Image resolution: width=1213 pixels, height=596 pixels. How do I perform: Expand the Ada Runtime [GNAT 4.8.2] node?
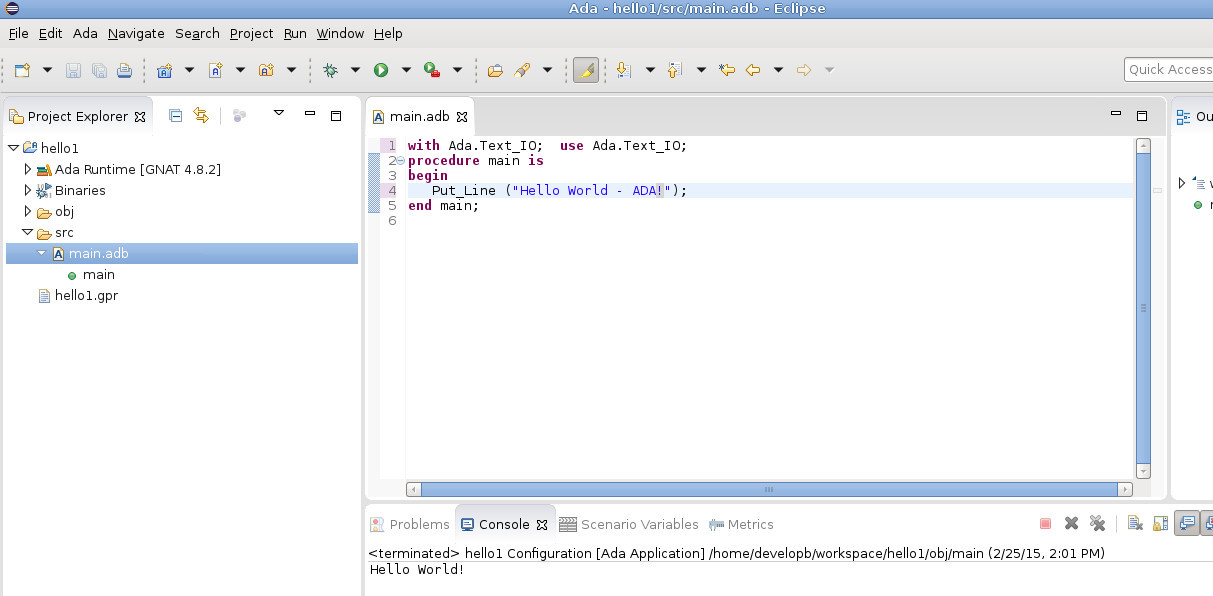pos(28,169)
